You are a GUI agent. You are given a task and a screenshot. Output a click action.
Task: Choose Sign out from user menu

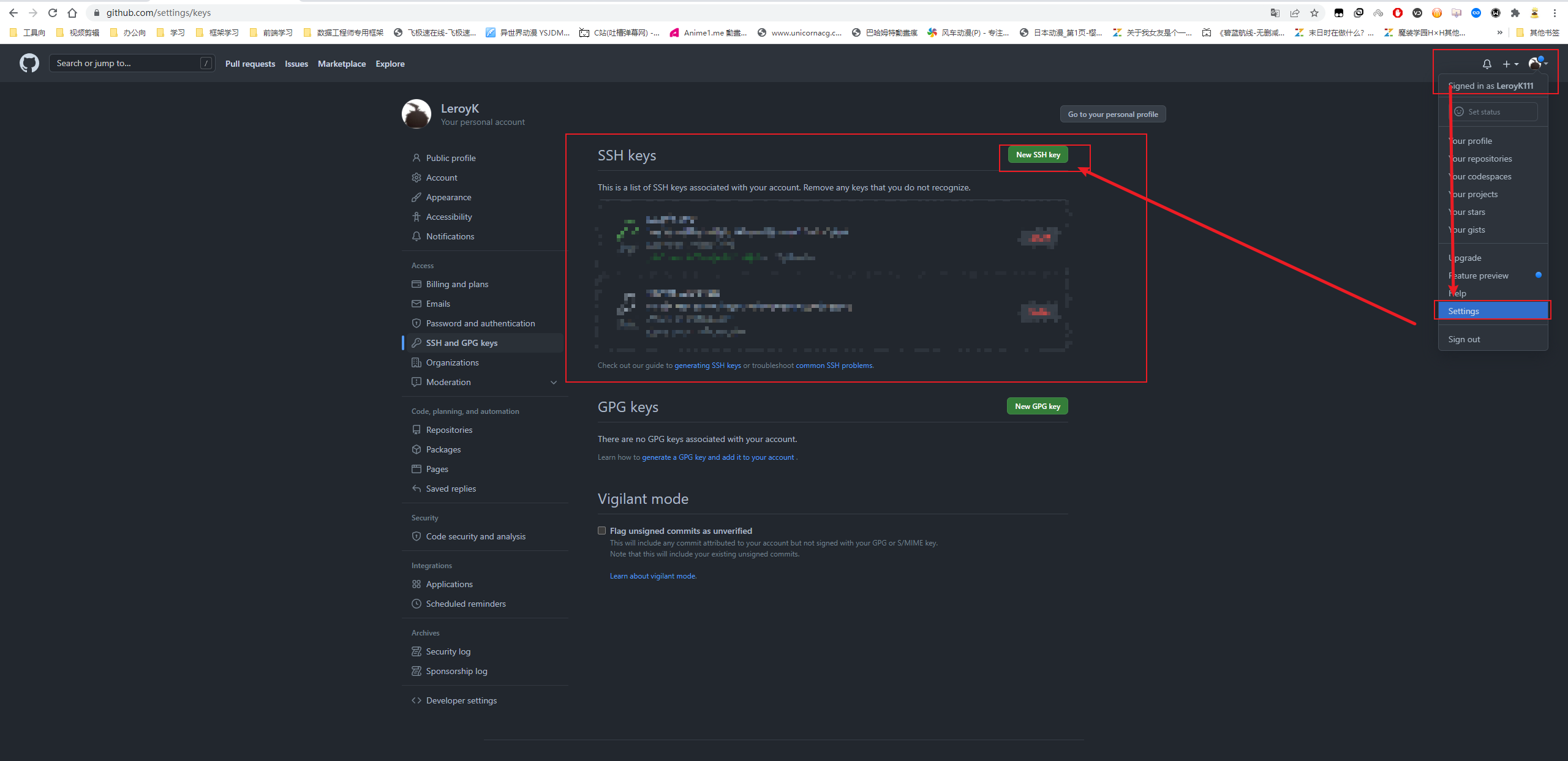click(x=1463, y=339)
